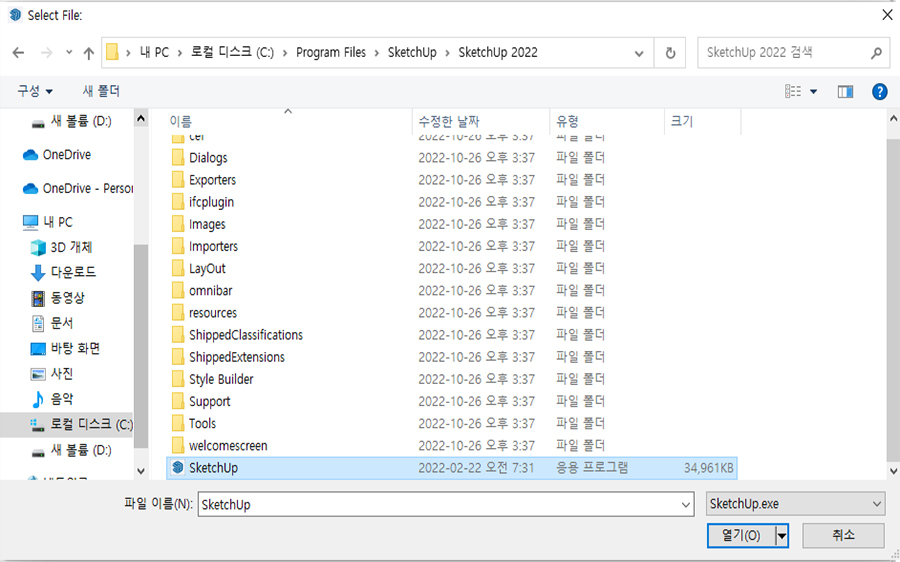This screenshot has height=562, width=900.
Task: Click Program Files breadcrumb
Action: tap(331, 53)
